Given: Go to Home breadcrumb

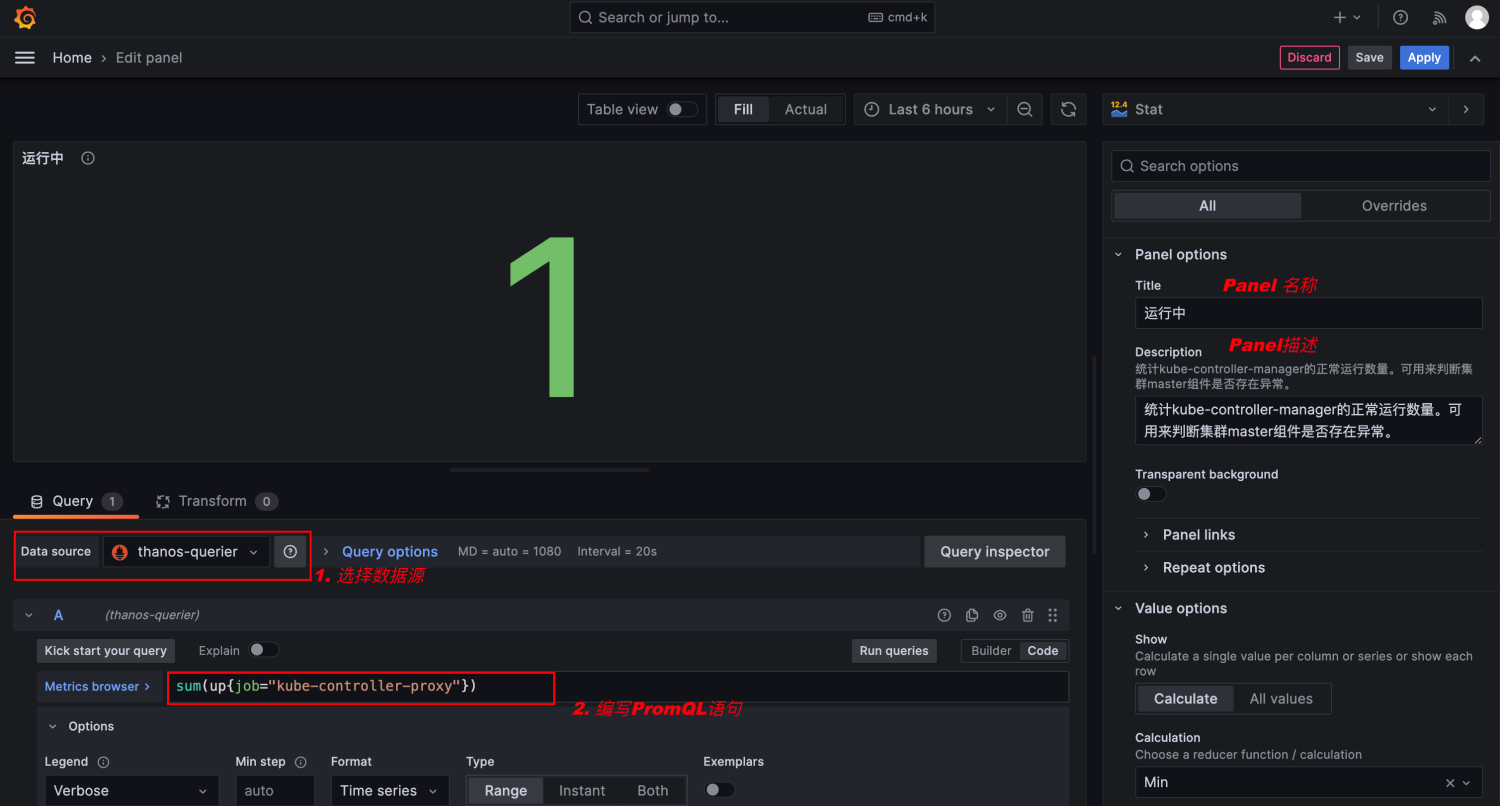Looking at the screenshot, I should [72, 58].
